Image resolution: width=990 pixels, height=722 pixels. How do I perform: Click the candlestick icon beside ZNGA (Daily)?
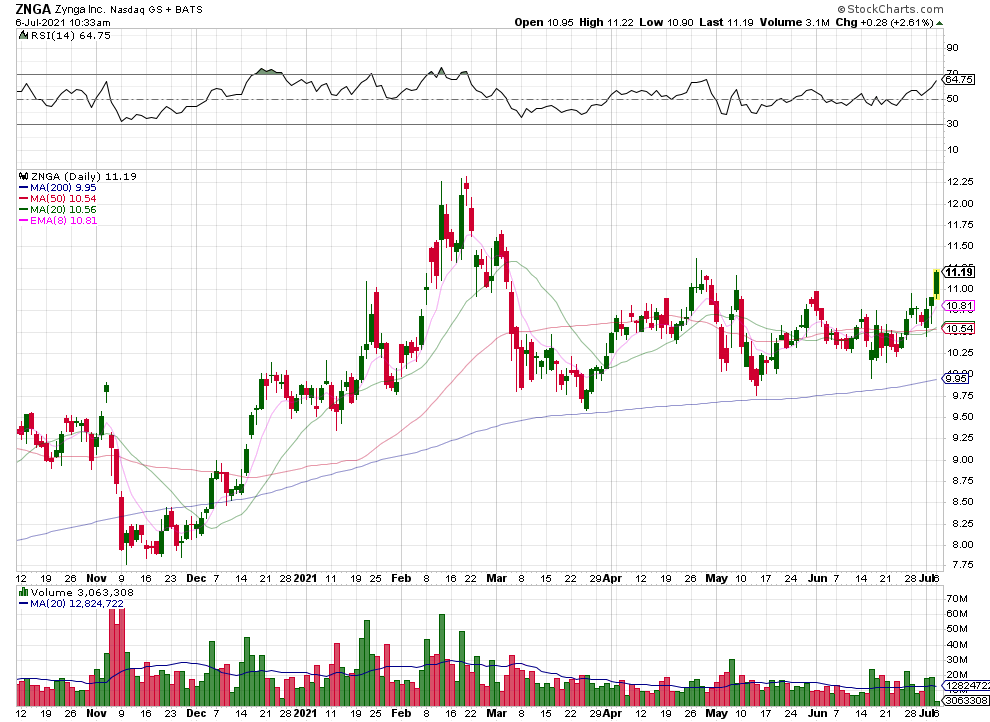(x=24, y=177)
